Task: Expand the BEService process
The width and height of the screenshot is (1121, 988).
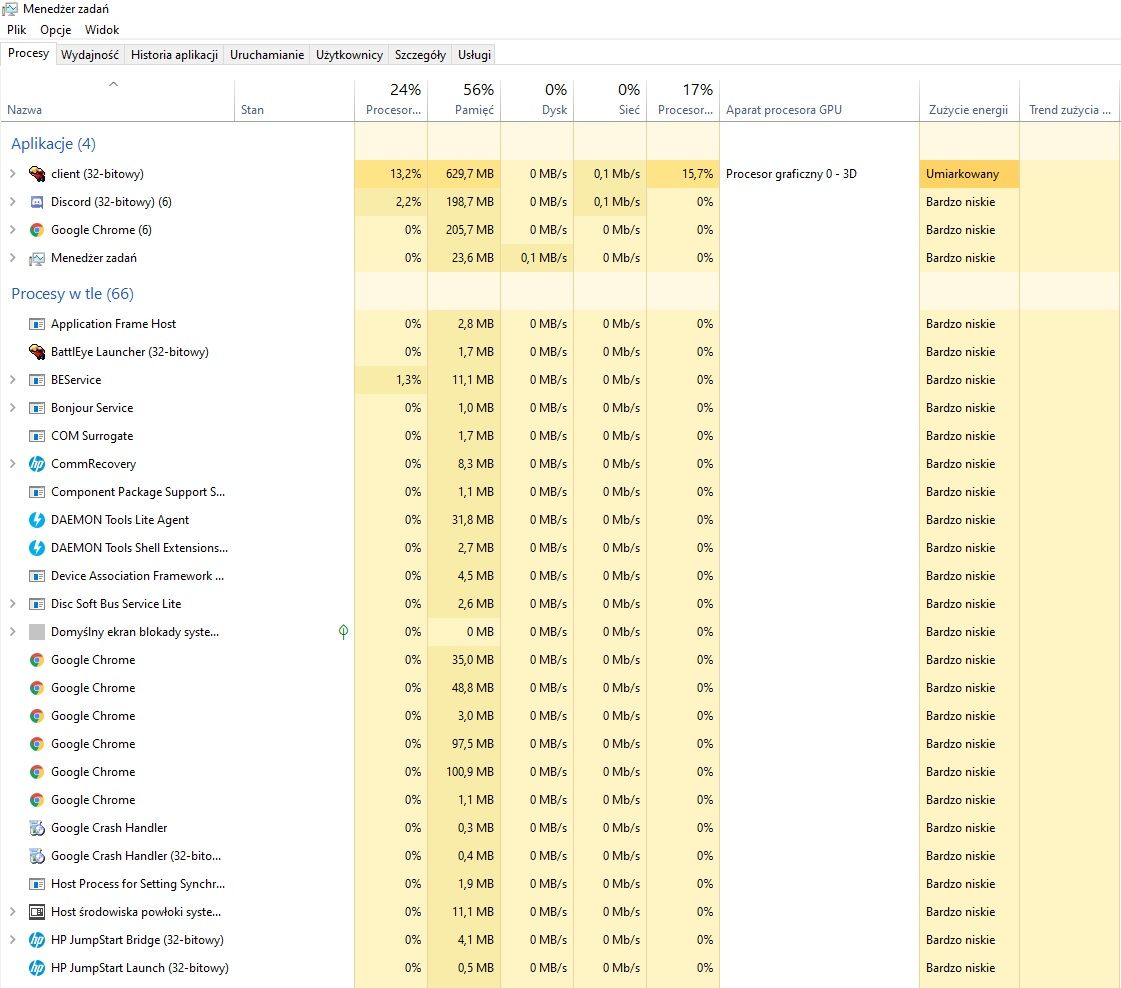Action: [x=12, y=380]
